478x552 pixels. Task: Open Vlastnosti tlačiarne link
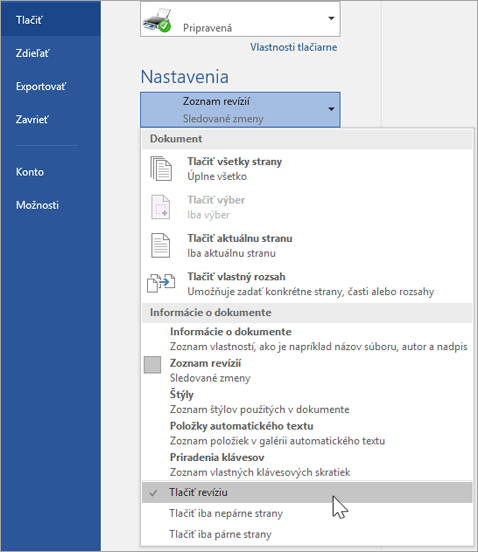click(x=294, y=47)
